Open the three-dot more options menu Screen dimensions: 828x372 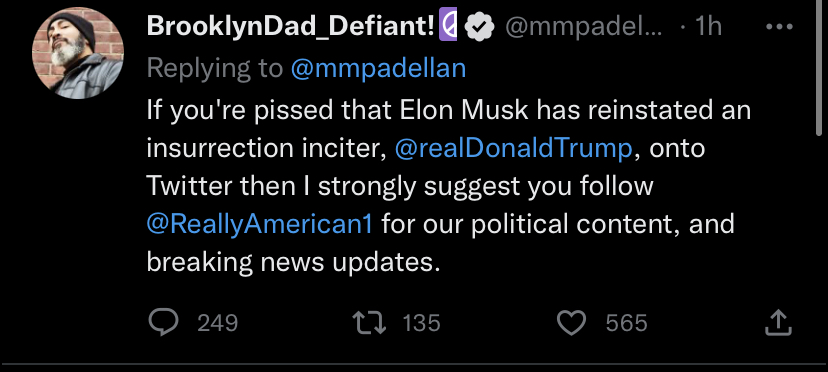pyautogui.click(x=779, y=26)
